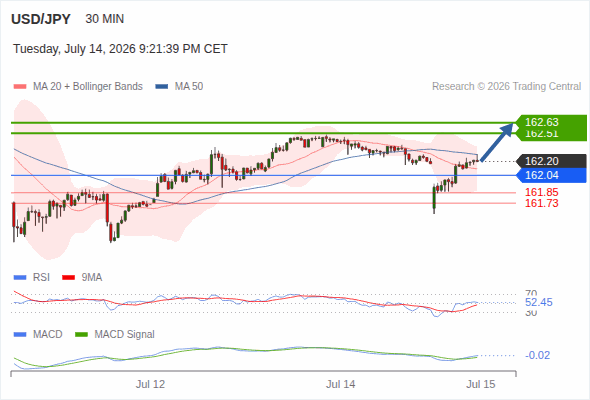The height and width of the screenshot is (400, 590).
Task: Click the MACD legend color swatch
Action: coord(20,335)
